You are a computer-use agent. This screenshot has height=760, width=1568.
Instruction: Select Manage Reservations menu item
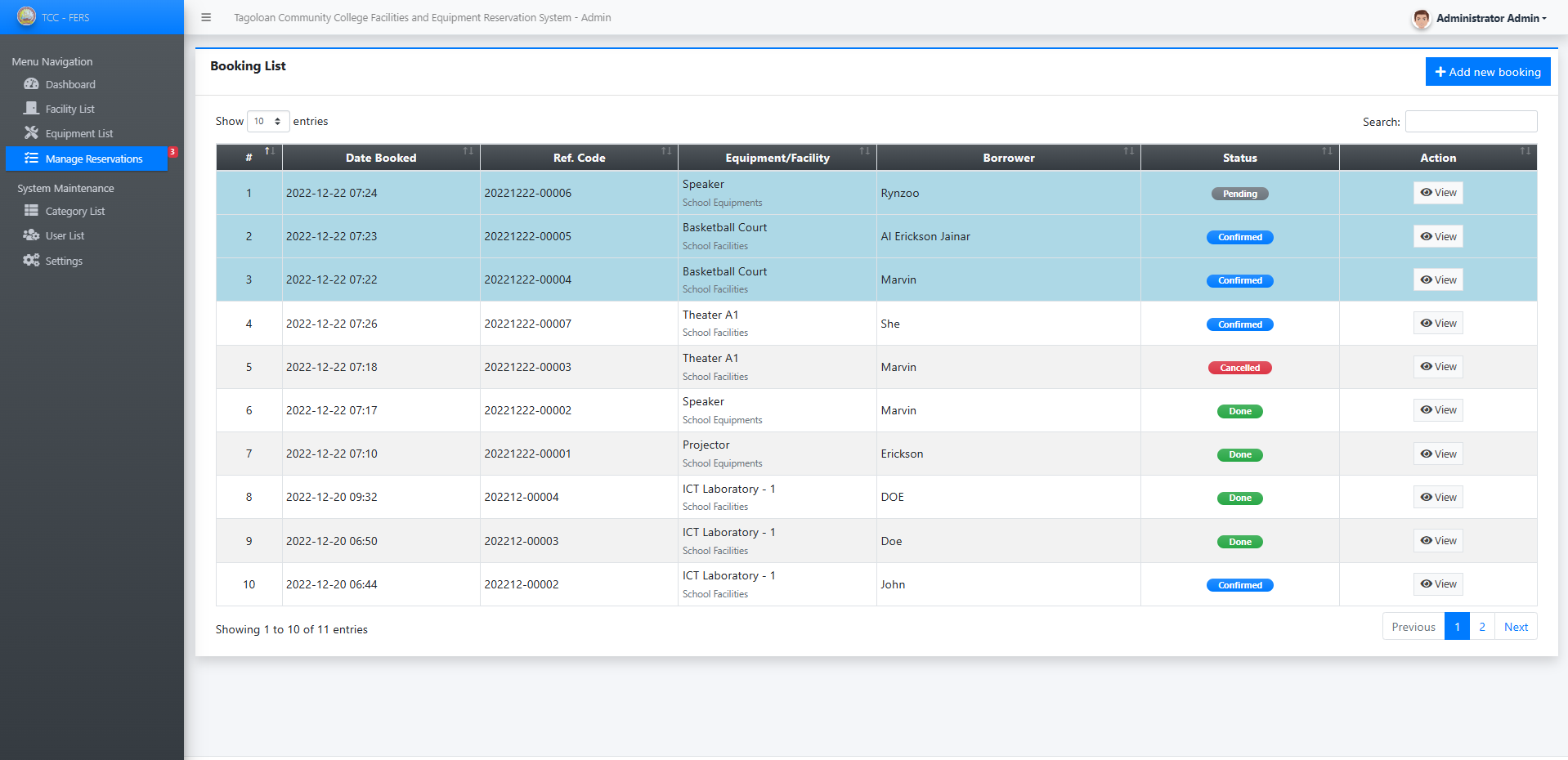click(x=93, y=159)
